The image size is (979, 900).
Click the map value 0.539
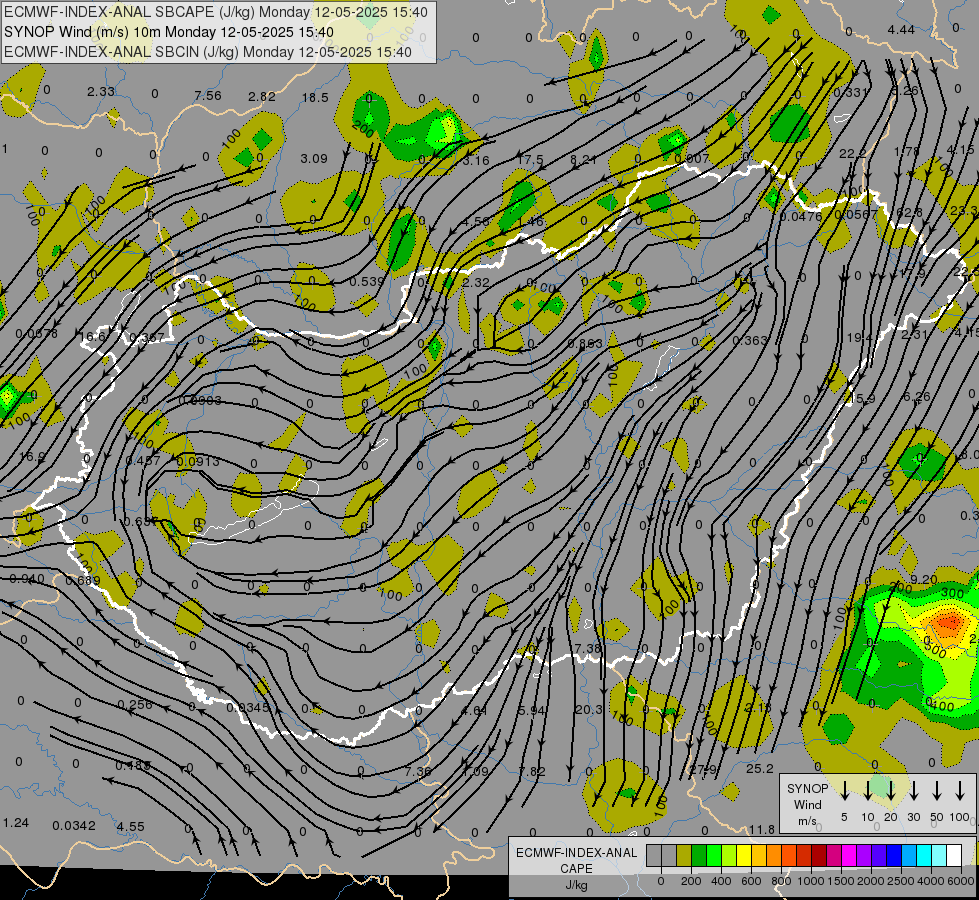click(x=367, y=282)
